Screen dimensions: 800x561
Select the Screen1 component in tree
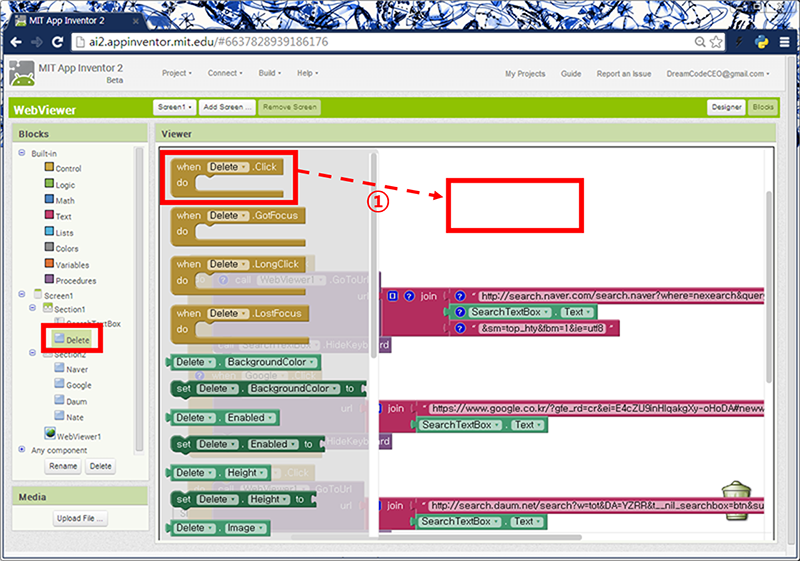[x=54, y=295]
